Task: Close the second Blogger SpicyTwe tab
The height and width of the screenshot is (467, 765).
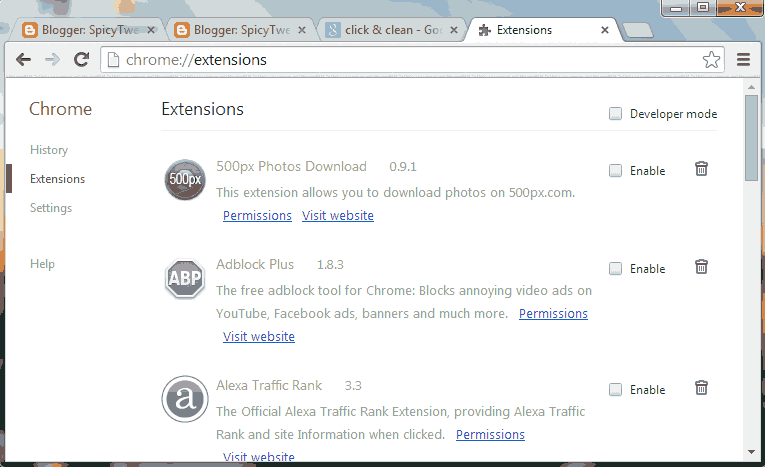Action: pyautogui.click(x=302, y=30)
